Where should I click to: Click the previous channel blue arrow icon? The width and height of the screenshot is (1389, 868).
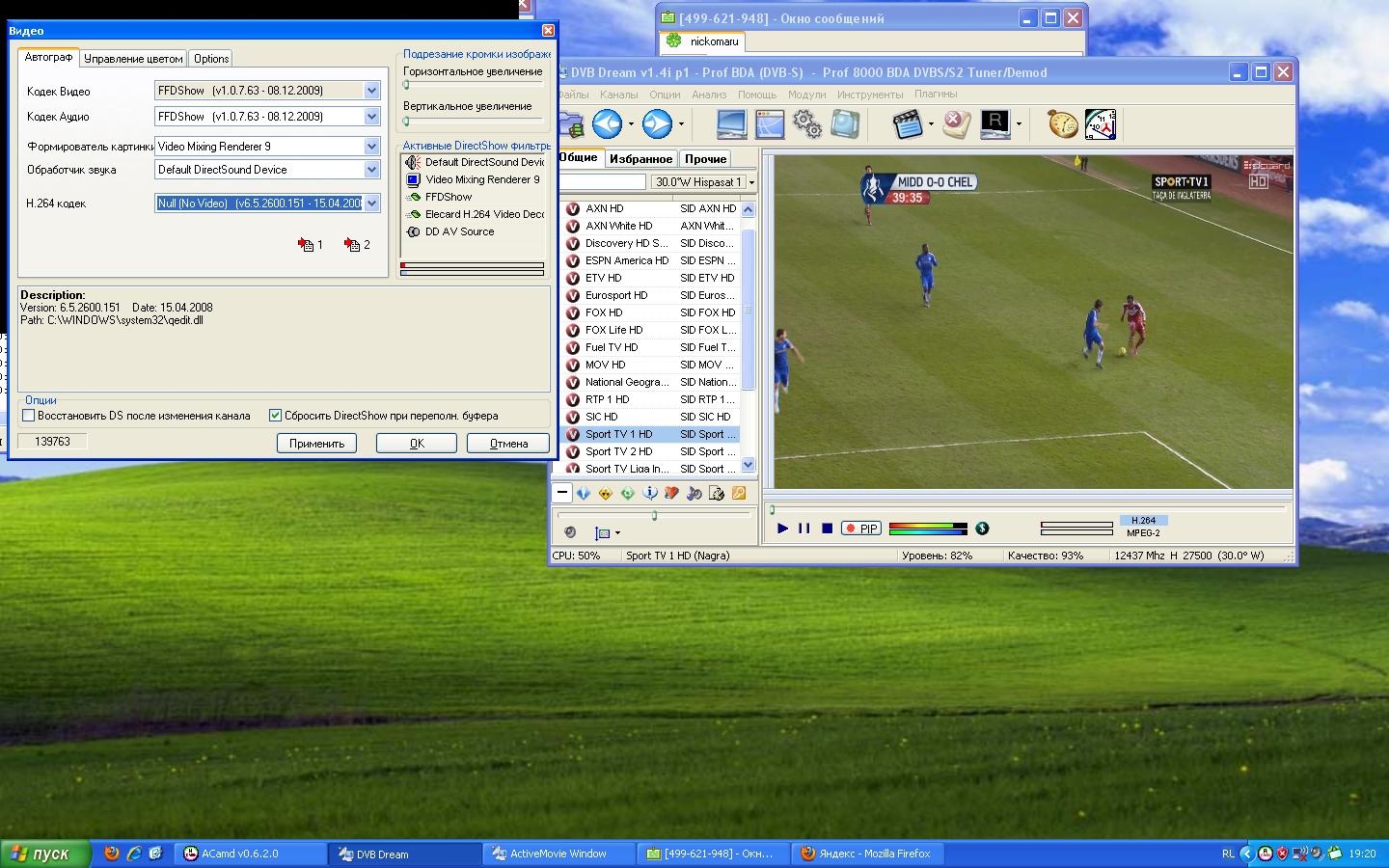click(x=607, y=123)
